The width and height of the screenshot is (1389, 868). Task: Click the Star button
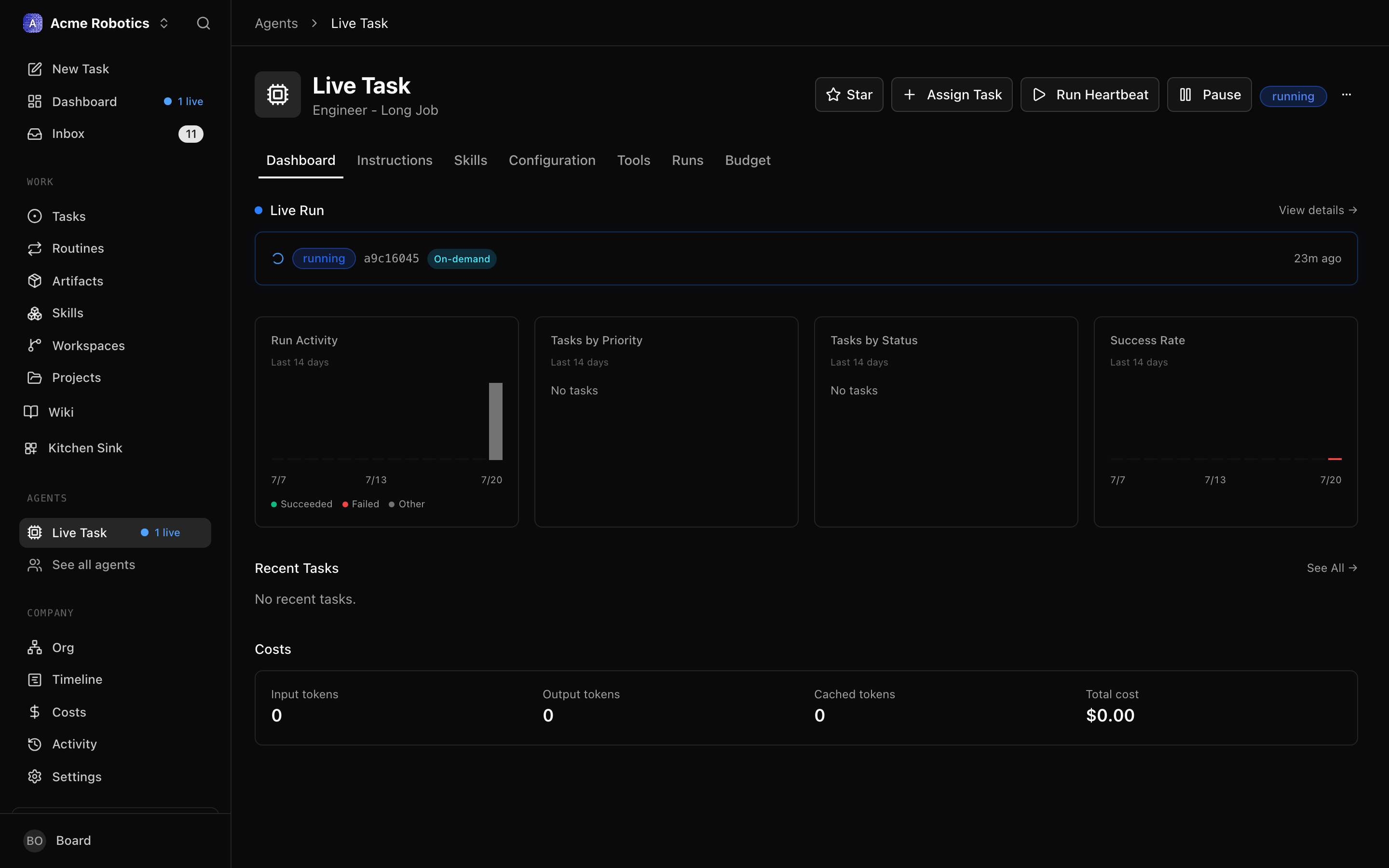coord(849,95)
